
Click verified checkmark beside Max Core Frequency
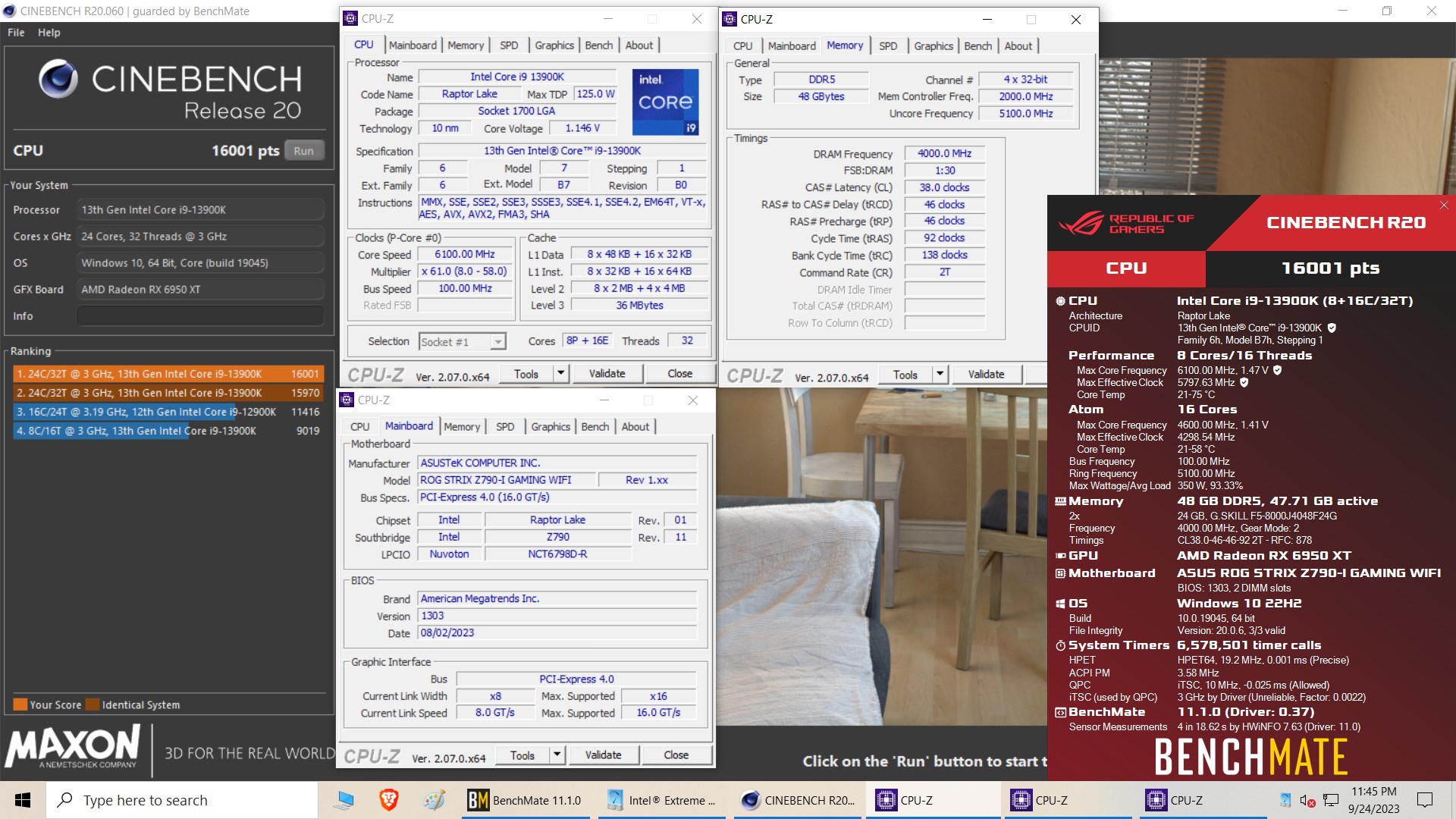tap(1277, 370)
